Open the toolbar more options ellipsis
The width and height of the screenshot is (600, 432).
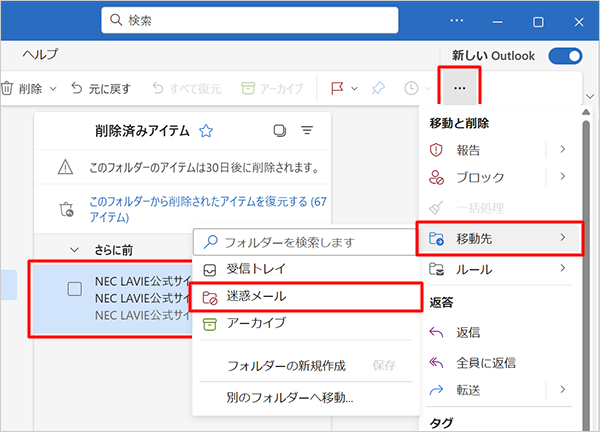459,88
